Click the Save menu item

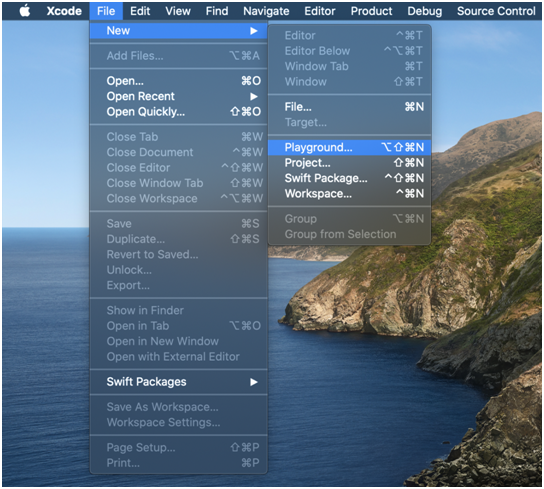click(x=178, y=224)
